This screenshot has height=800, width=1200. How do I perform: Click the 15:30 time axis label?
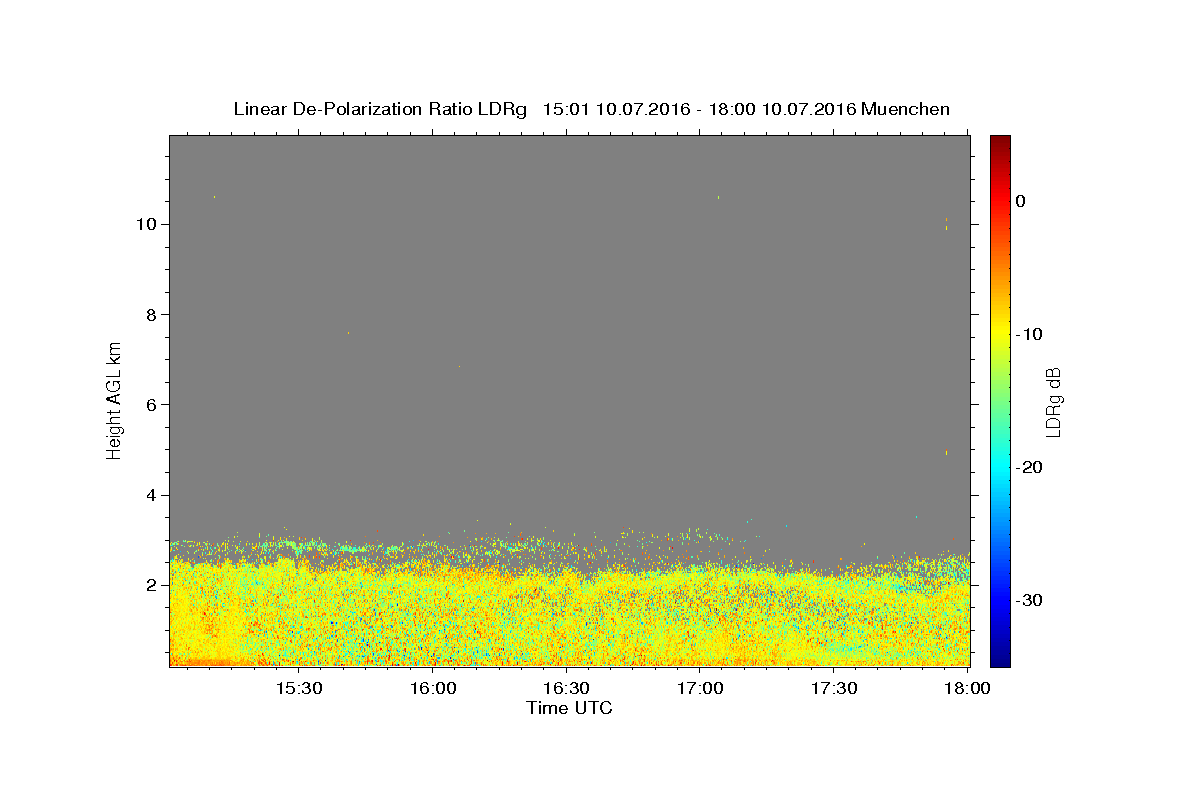coord(298,689)
